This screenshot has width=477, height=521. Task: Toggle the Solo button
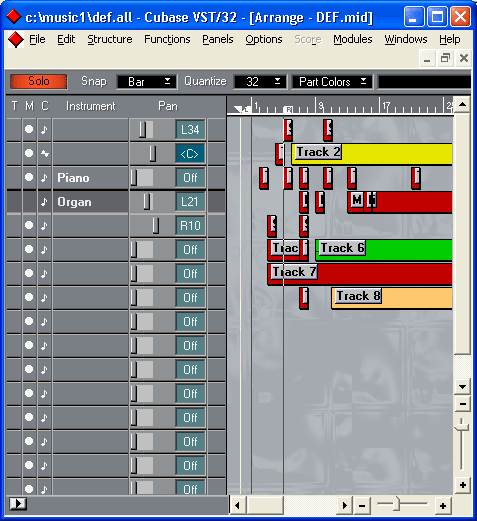point(39,81)
